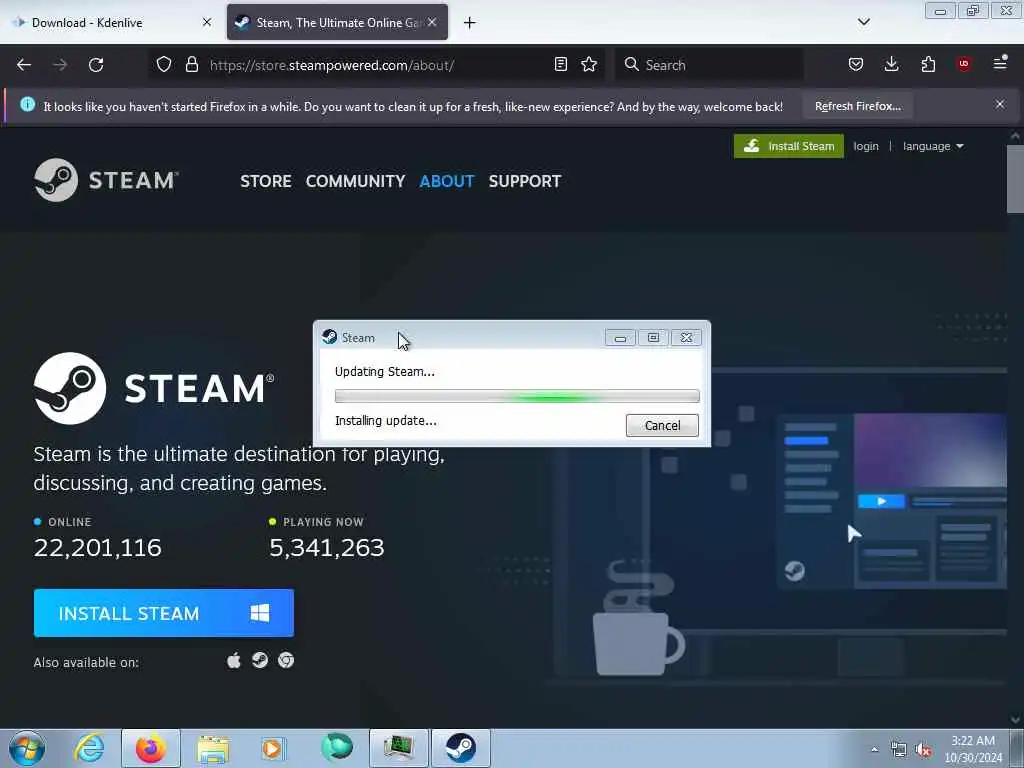Click the green Install Steam header button
Screen dimensions: 1024x768
788,146
